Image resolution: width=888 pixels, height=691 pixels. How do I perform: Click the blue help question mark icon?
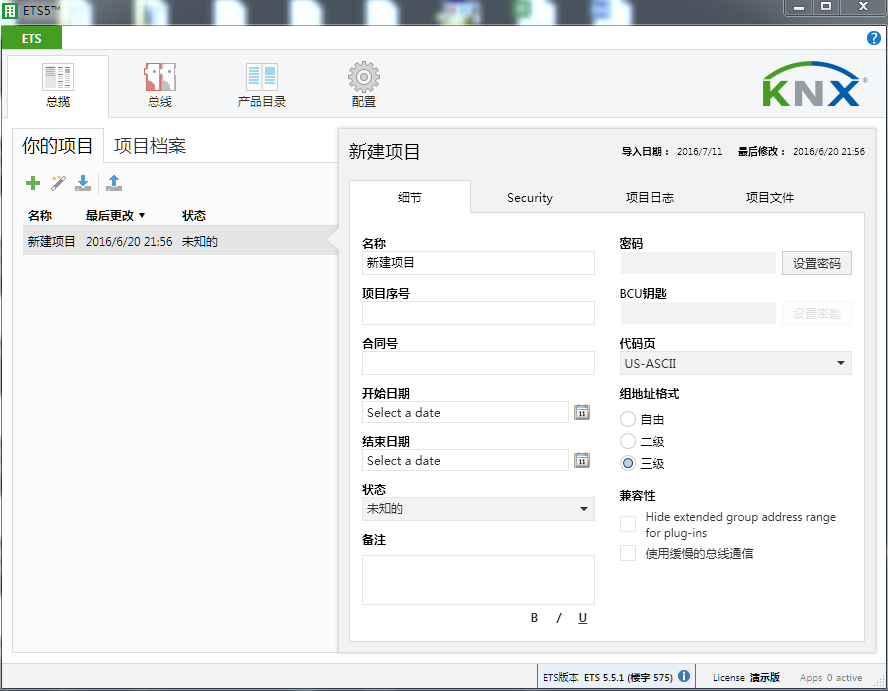[x=873, y=38]
